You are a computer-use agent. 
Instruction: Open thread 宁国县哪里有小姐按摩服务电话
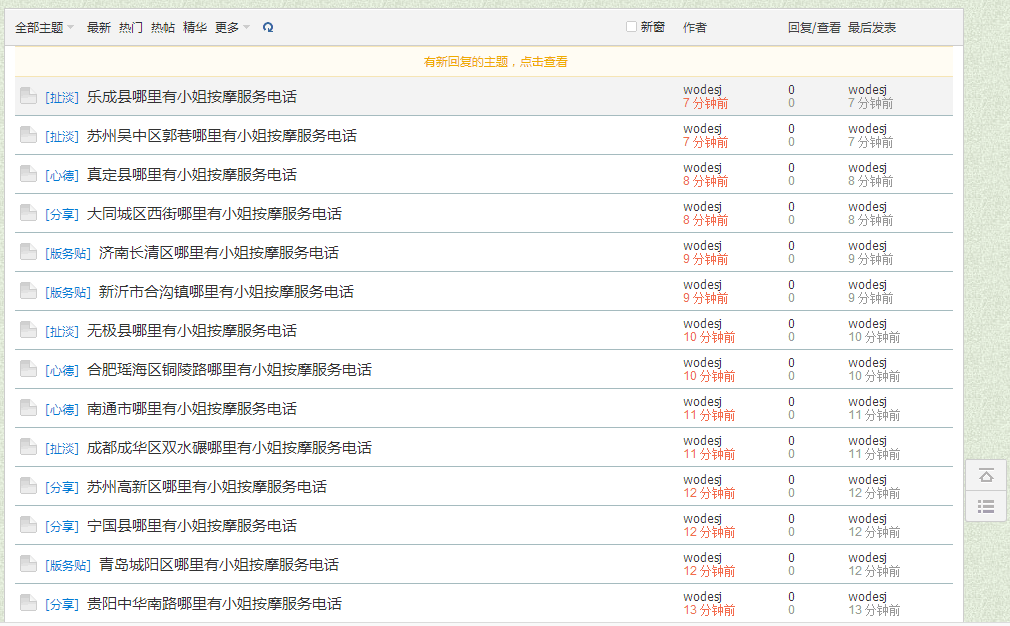[x=192, y=526]
